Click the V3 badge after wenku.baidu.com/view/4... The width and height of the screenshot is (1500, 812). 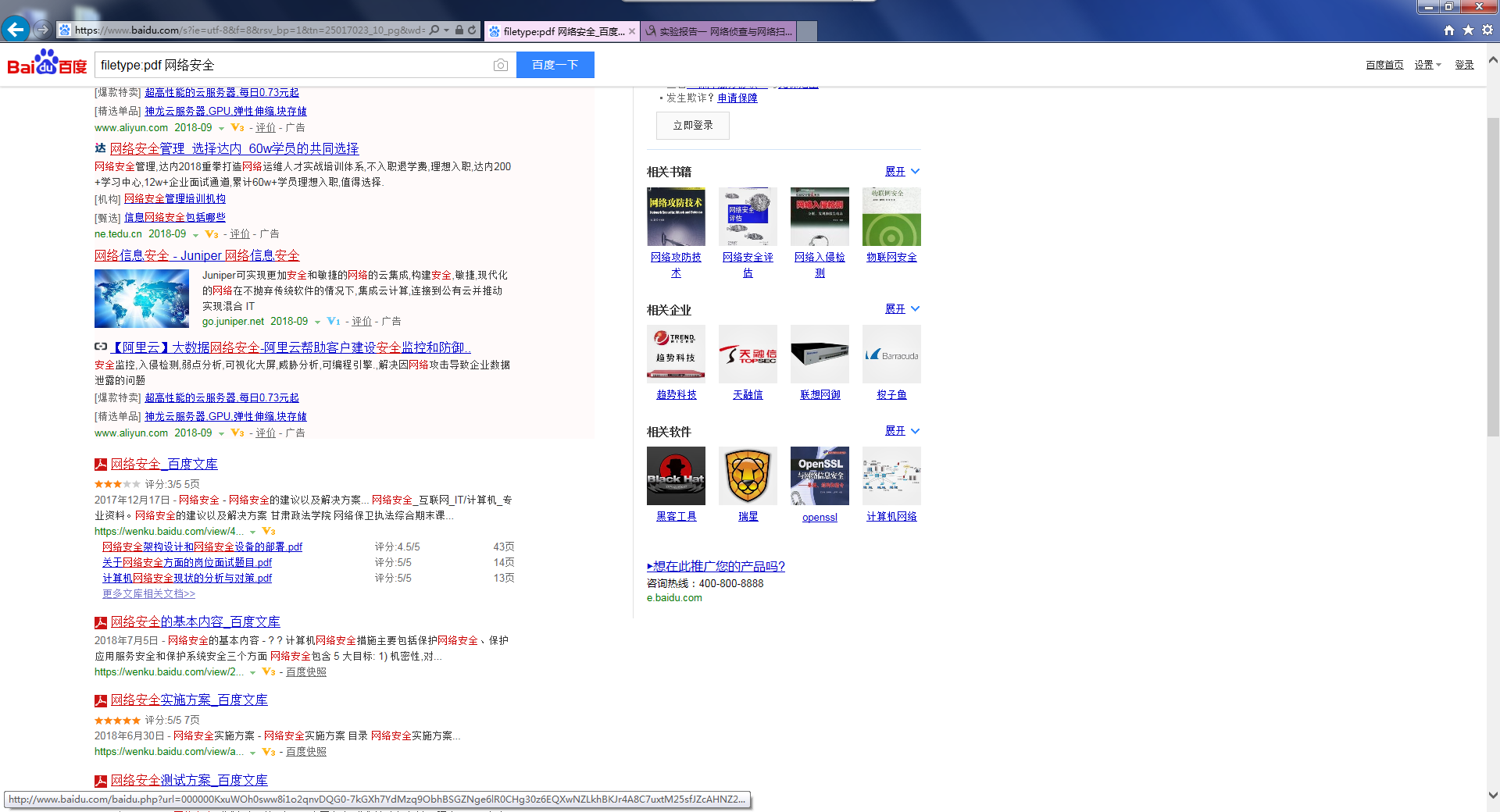click(x=269, y=532)
